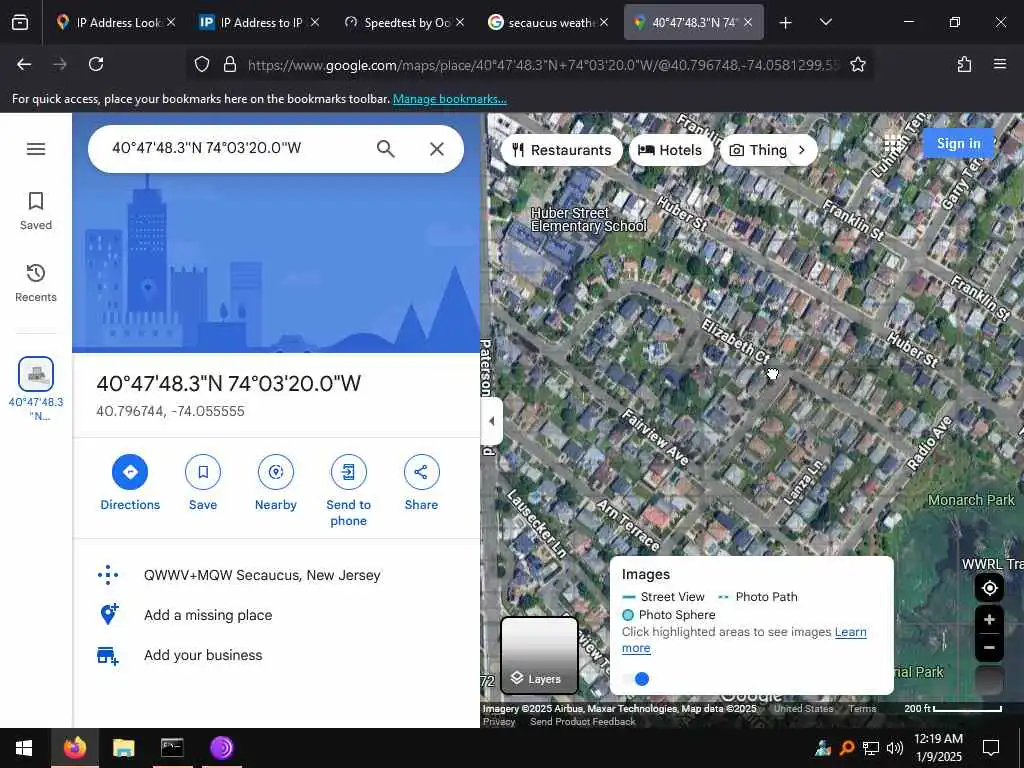Filter map by Restaurants
Screen dimensions: 1024x768
(x=562, y=150)
